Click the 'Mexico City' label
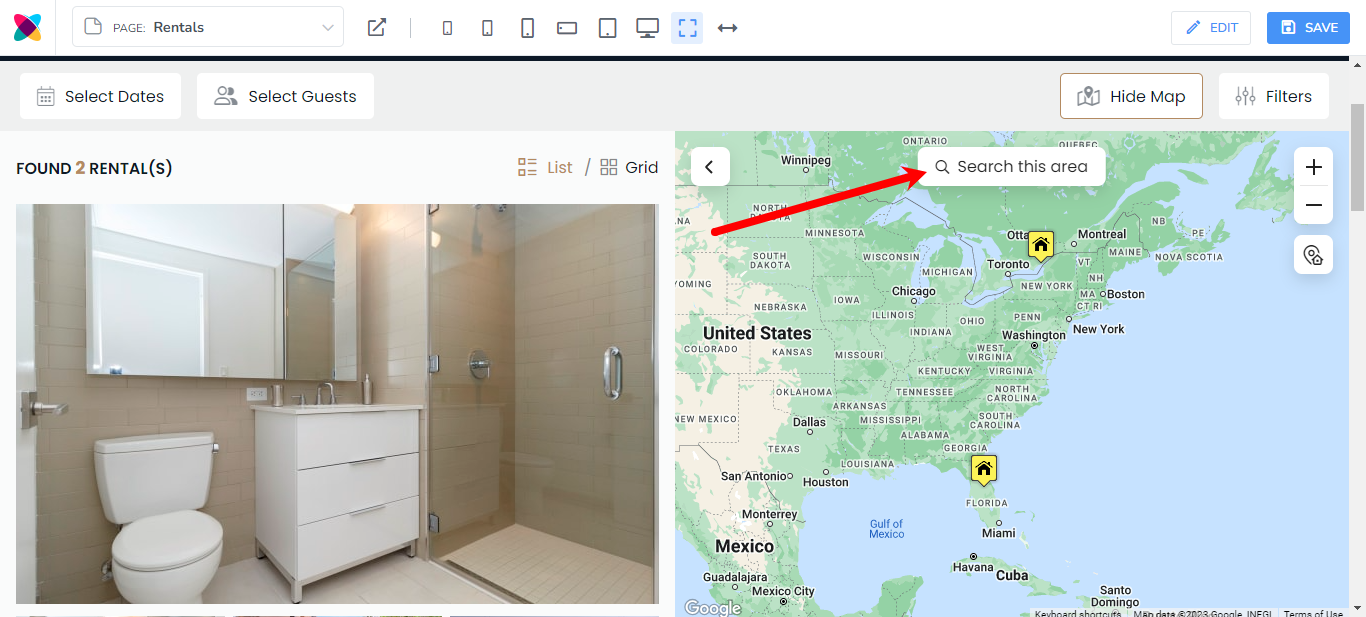1366x617 pixels. pos(783,591)
